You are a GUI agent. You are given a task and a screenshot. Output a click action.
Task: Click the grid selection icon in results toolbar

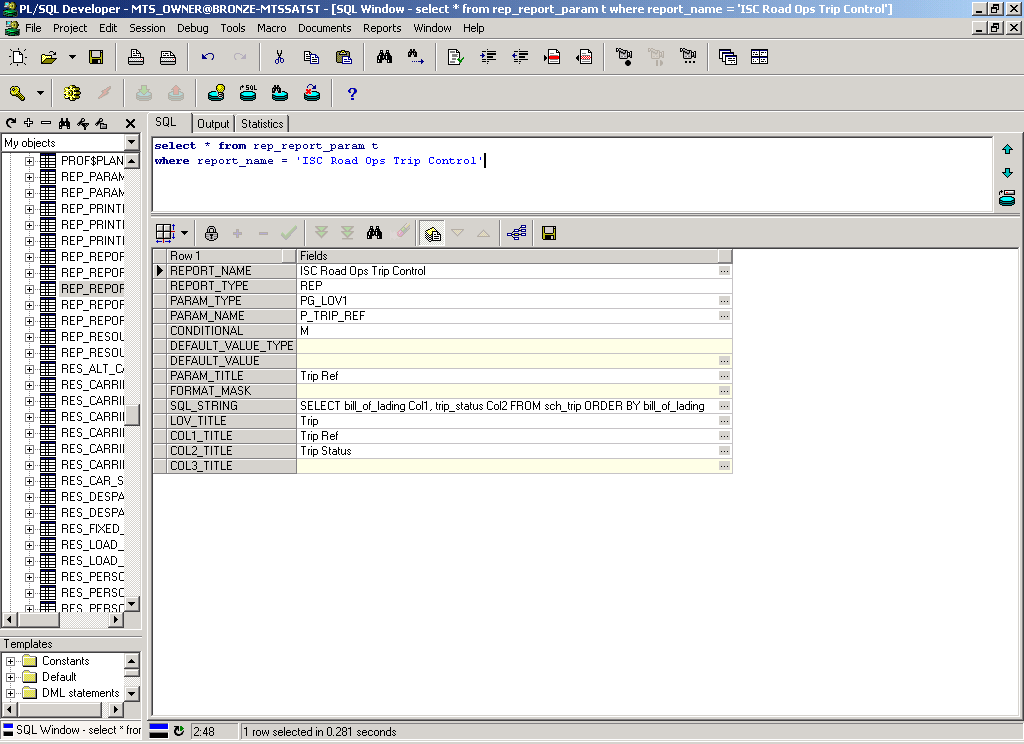(x=165, y=233)
